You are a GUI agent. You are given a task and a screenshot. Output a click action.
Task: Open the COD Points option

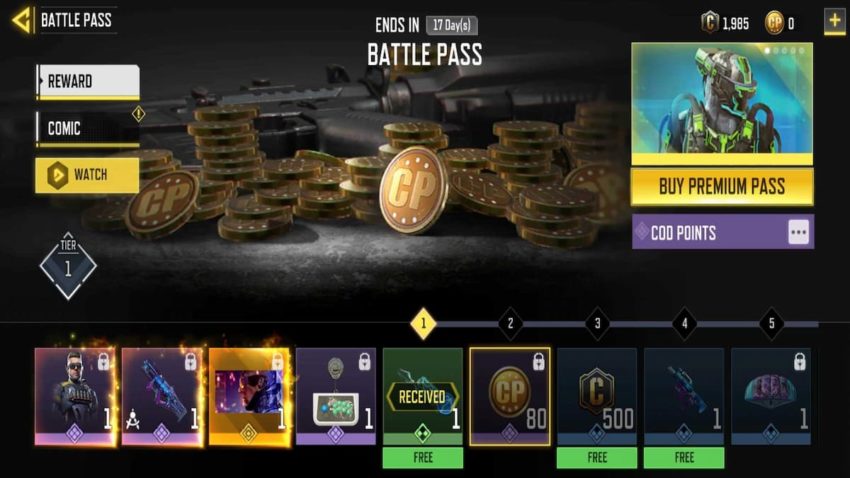pyautogui.click(x=723, y=232)
